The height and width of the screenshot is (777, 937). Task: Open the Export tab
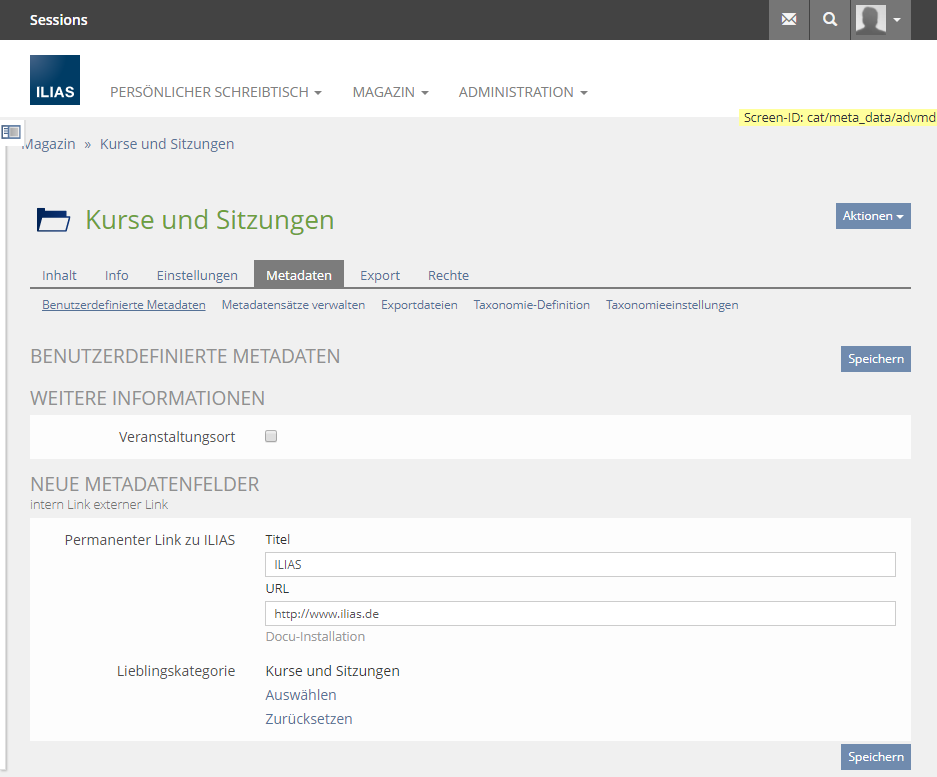point(380,275)
